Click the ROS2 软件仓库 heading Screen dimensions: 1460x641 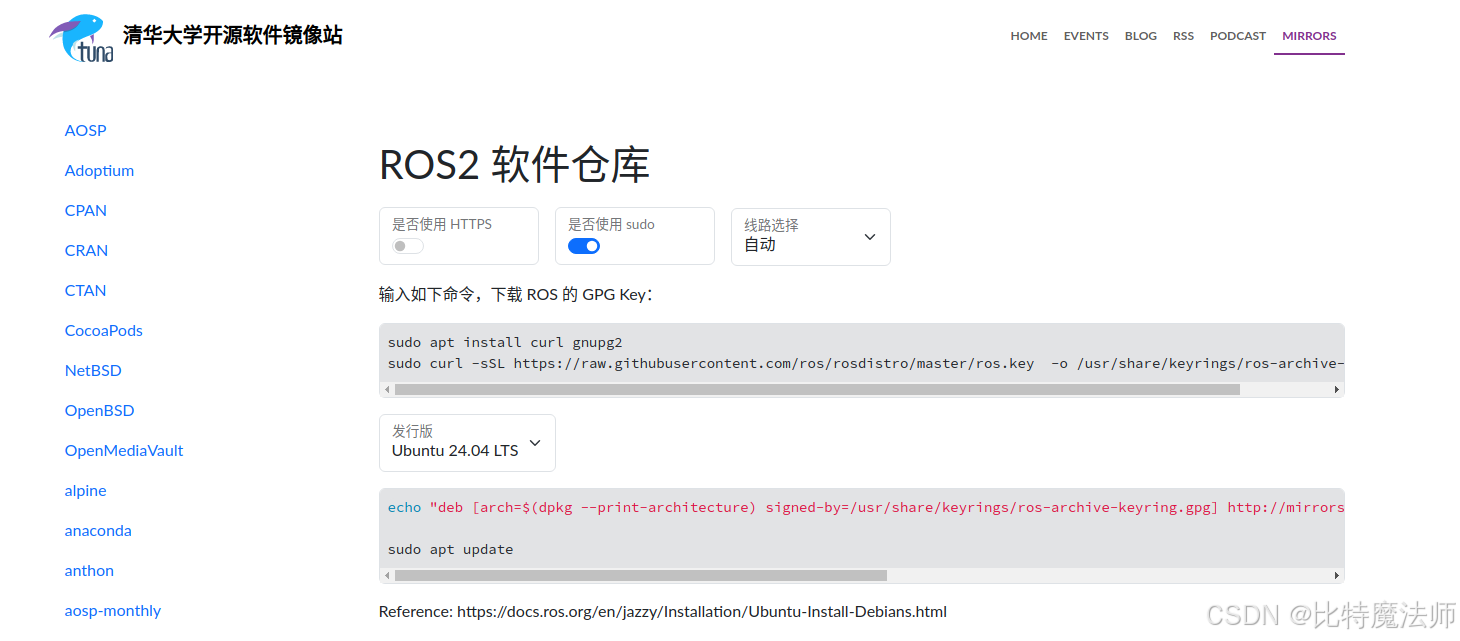click(514, 166)
